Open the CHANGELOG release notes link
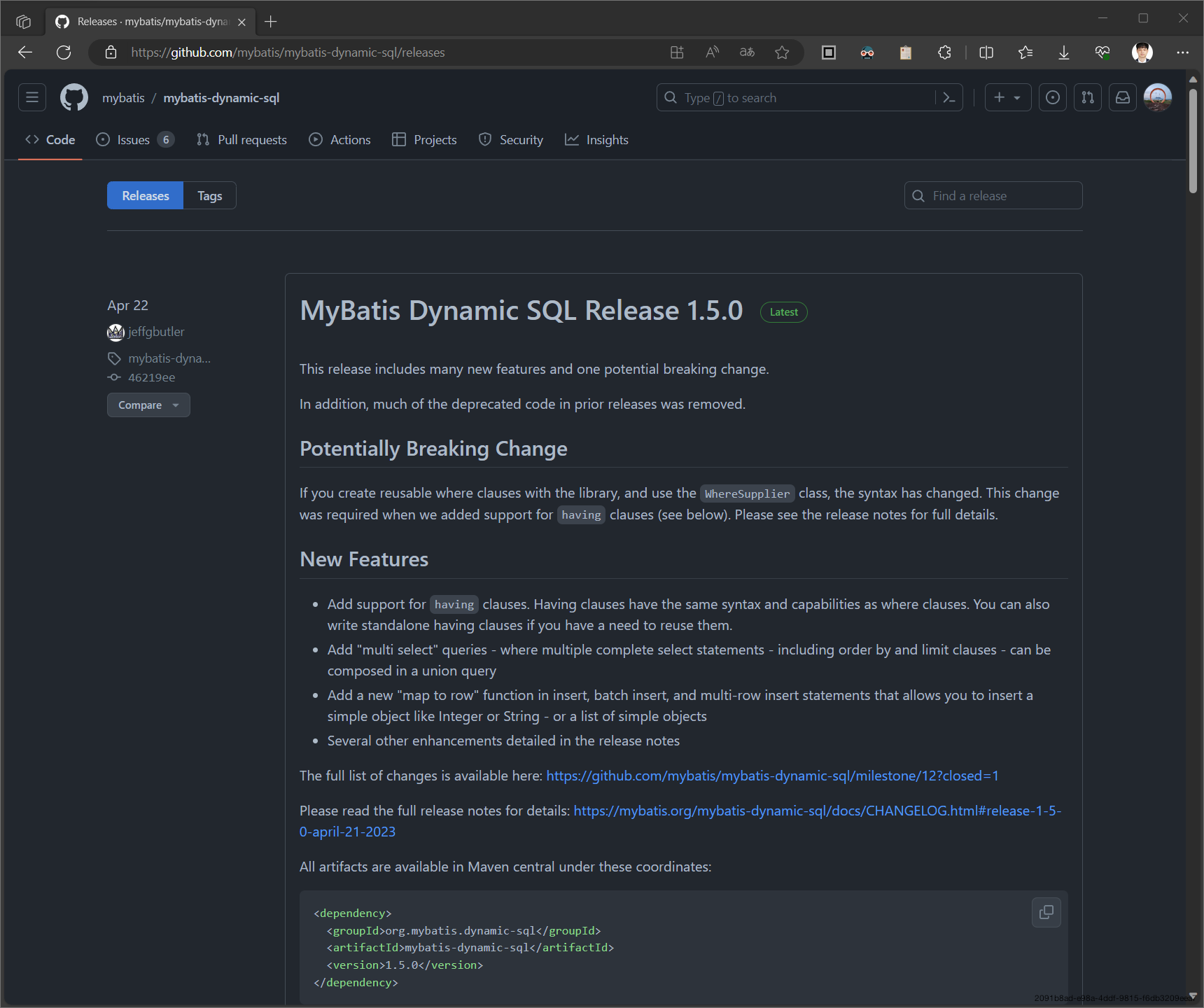This screenshot has width=1204, height=1008. (817, 811)
